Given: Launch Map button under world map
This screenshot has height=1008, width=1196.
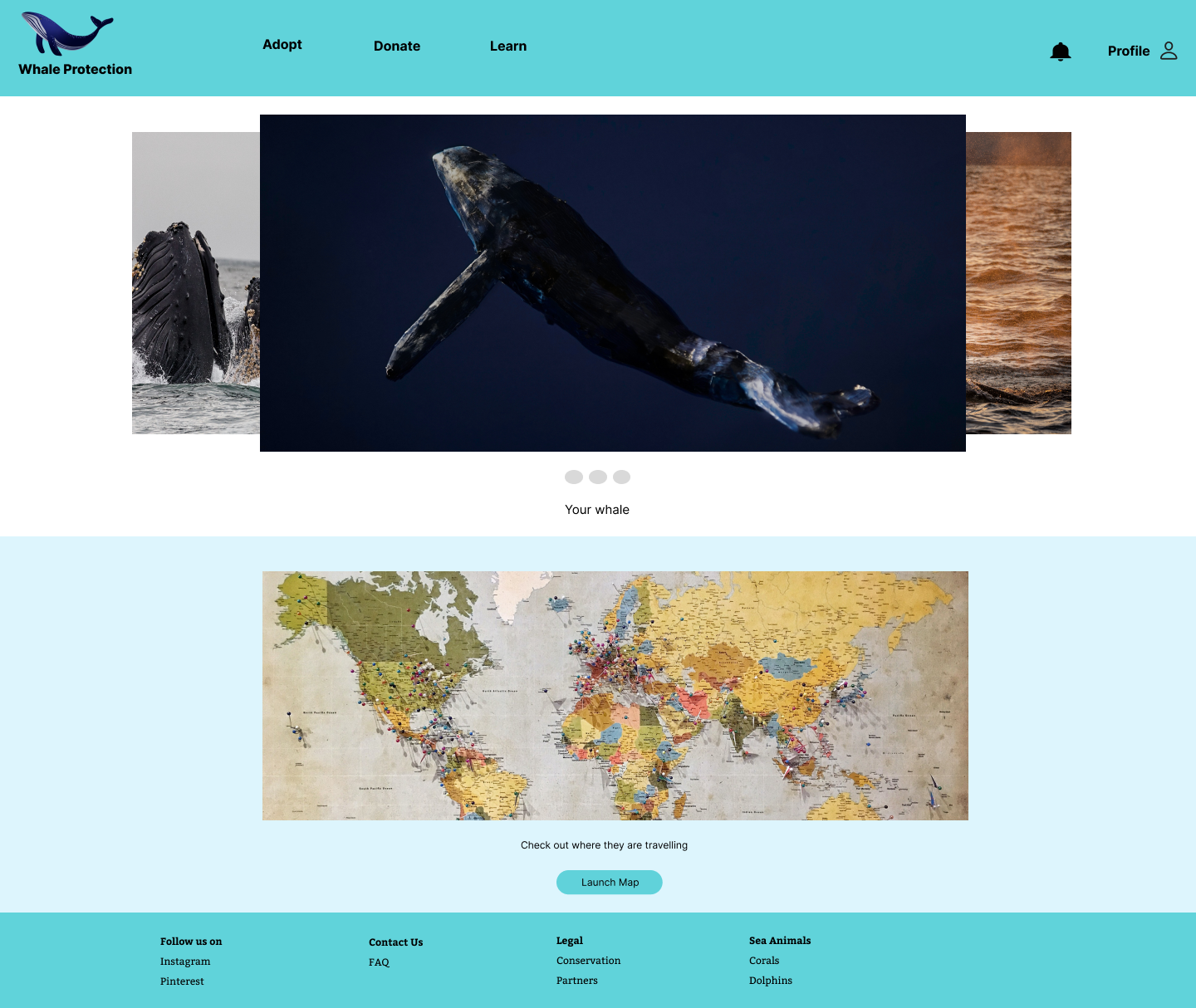Looking at the screenshot, I should pyautogui.click(x=610, y=883).
